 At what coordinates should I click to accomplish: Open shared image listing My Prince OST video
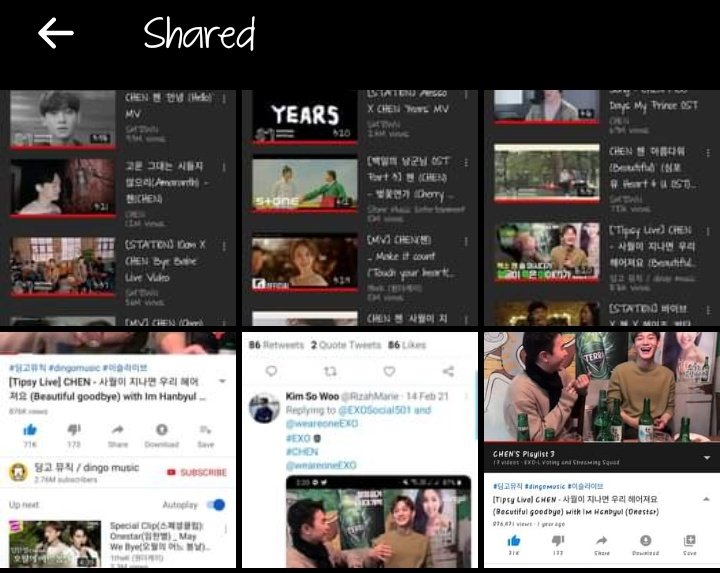602,208
